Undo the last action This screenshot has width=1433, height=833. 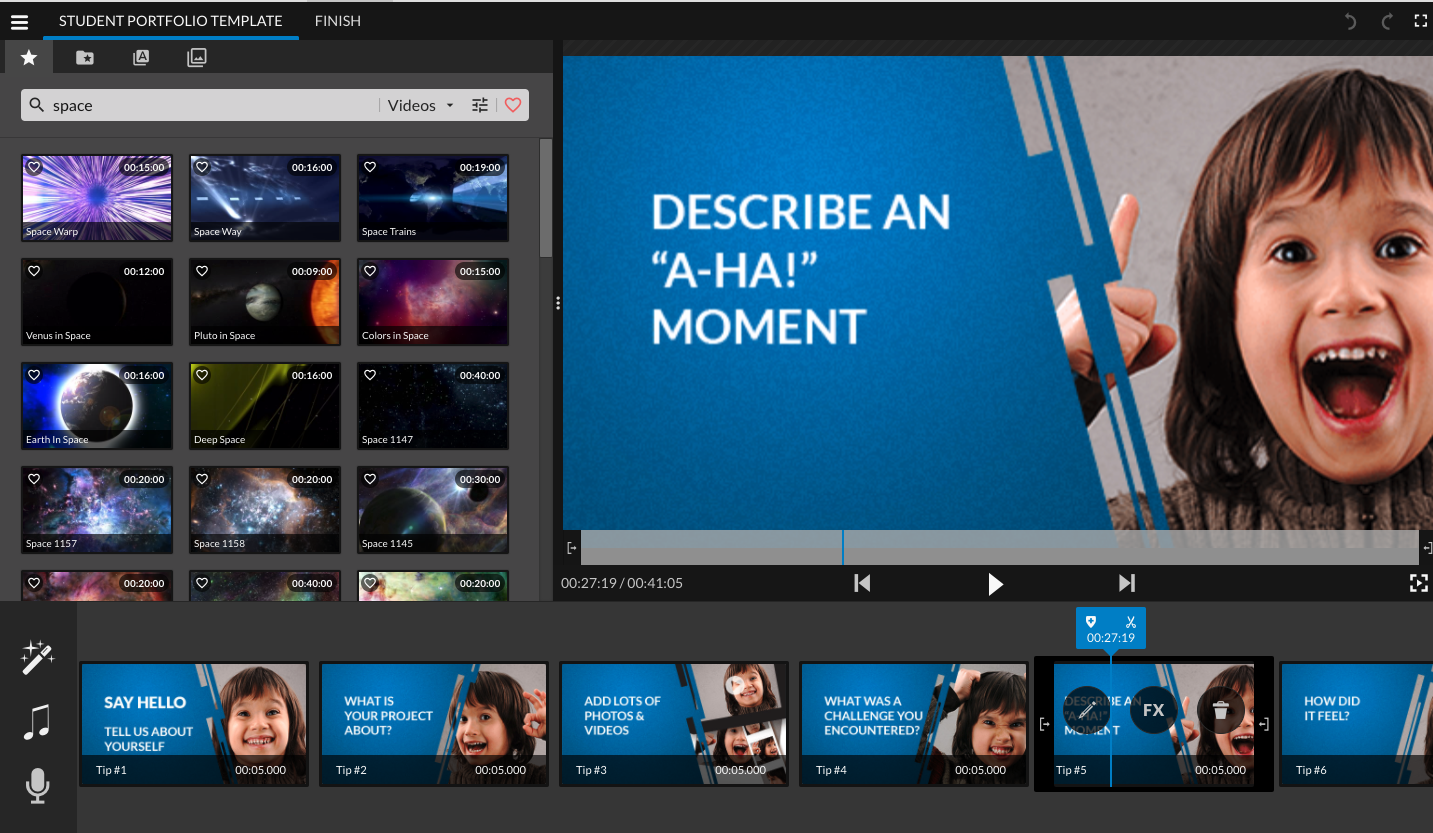(1351, 21)
